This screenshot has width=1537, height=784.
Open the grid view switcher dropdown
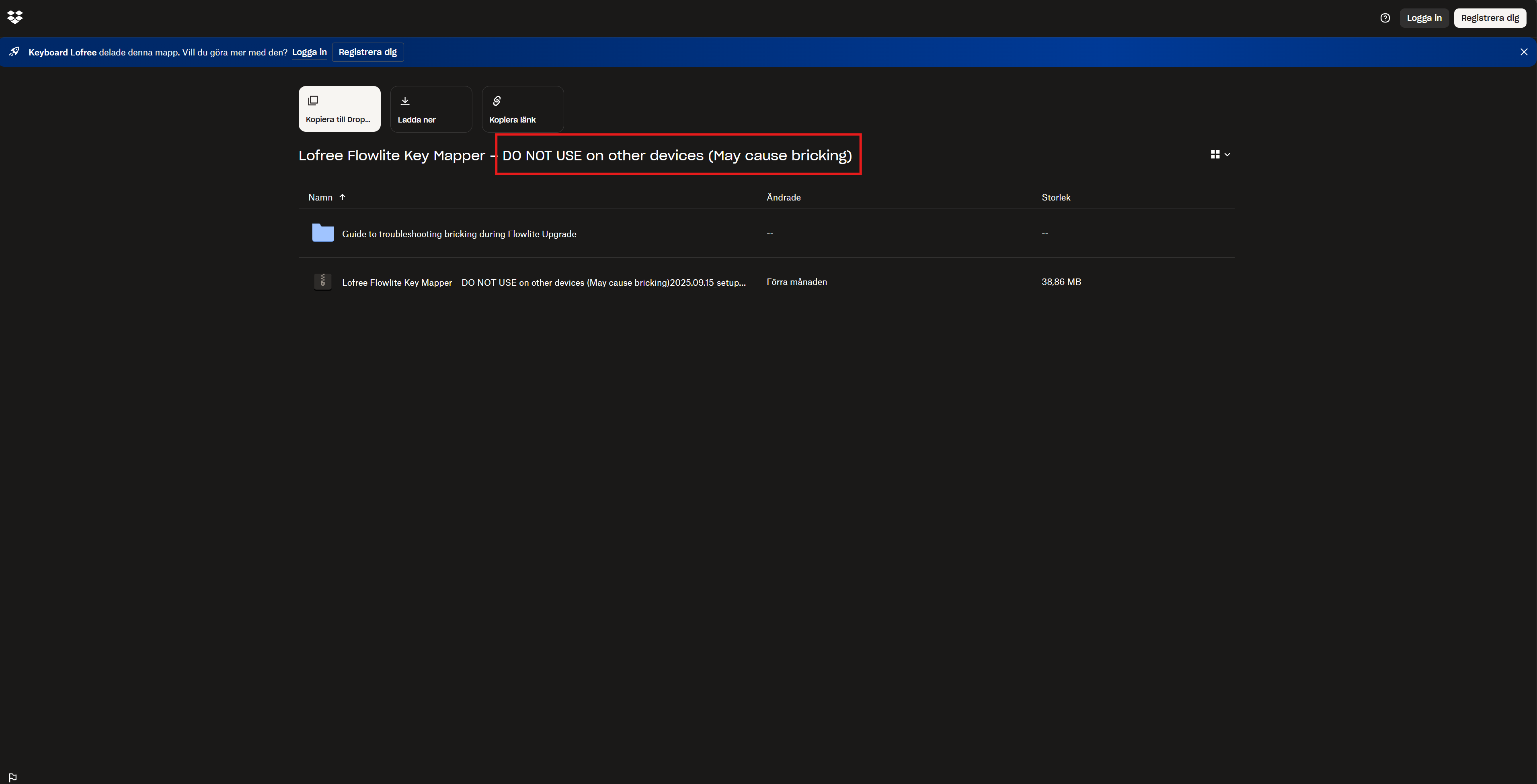coord(1215,154)
